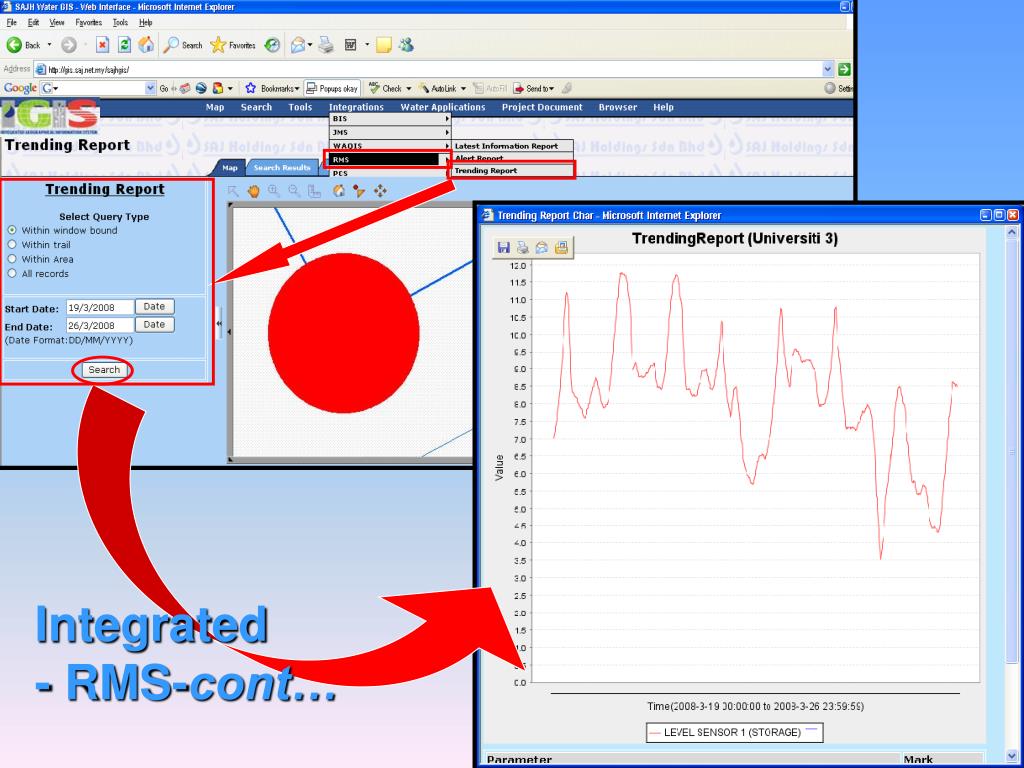Go to the browser Home page icon
This screenshot has width=1024, height=768.
[x=146, y=44]
